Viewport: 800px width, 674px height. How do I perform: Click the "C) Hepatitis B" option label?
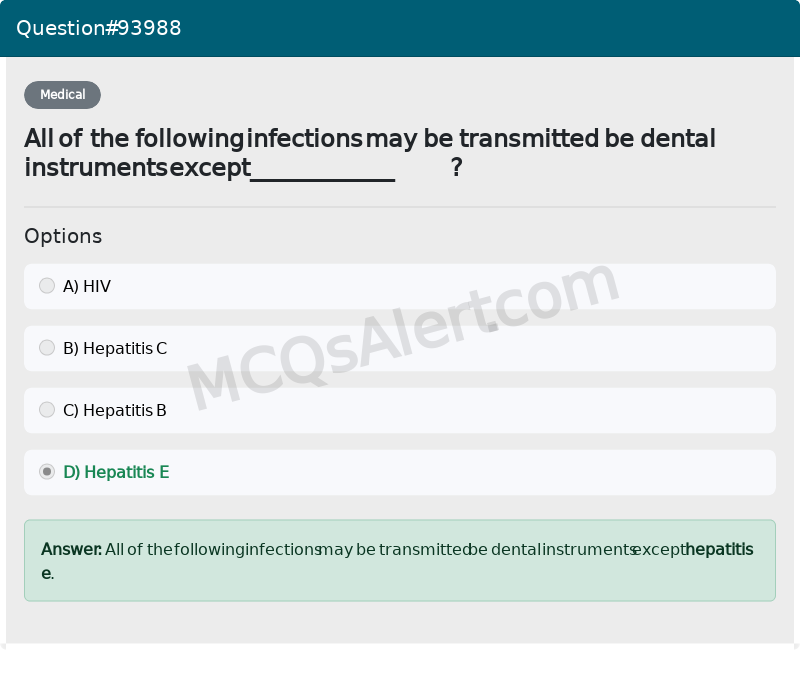coord(115,411)
